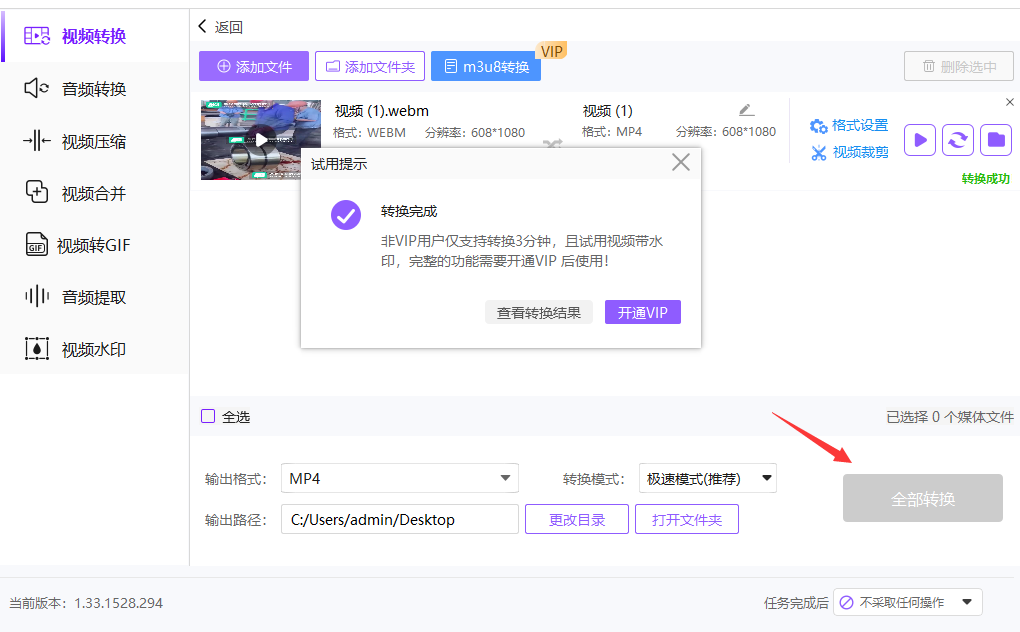The image size is (1020, 632).
Task: Open 输出格式 MP4 dropdown
Action: click(399, 478)
